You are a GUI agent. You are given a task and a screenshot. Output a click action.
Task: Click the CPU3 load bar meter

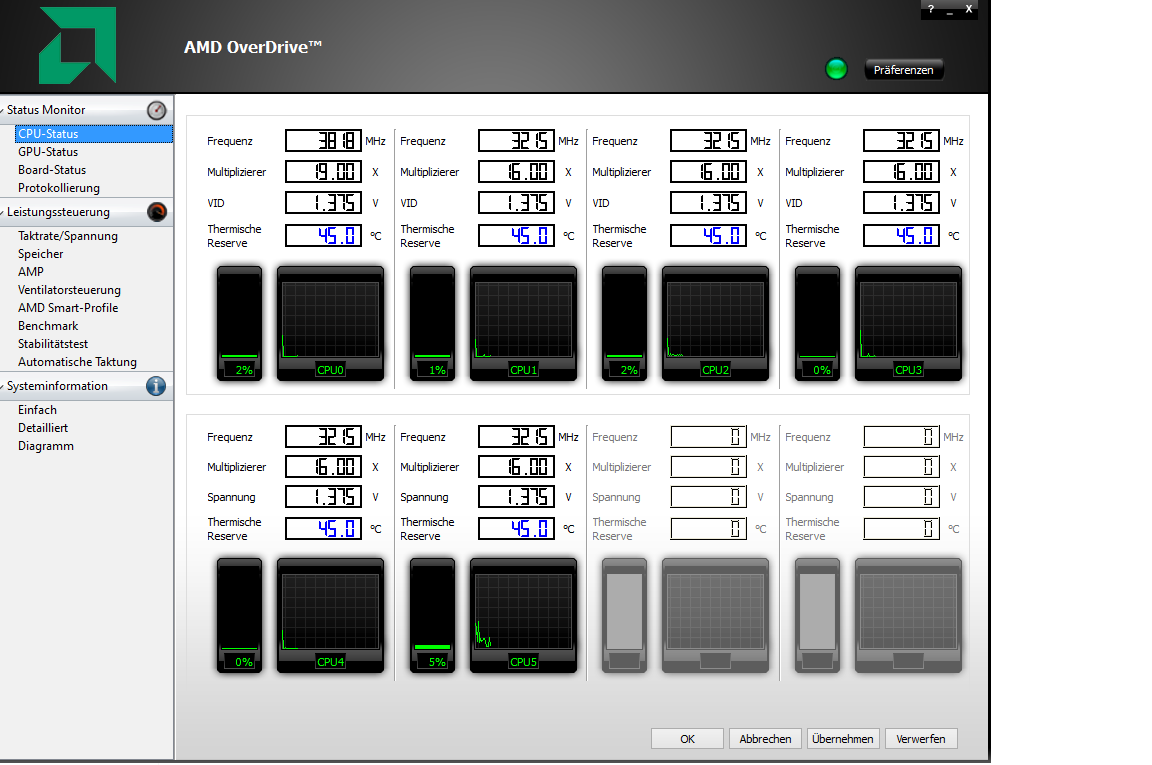pyautogui.click(x=817, y=323)
